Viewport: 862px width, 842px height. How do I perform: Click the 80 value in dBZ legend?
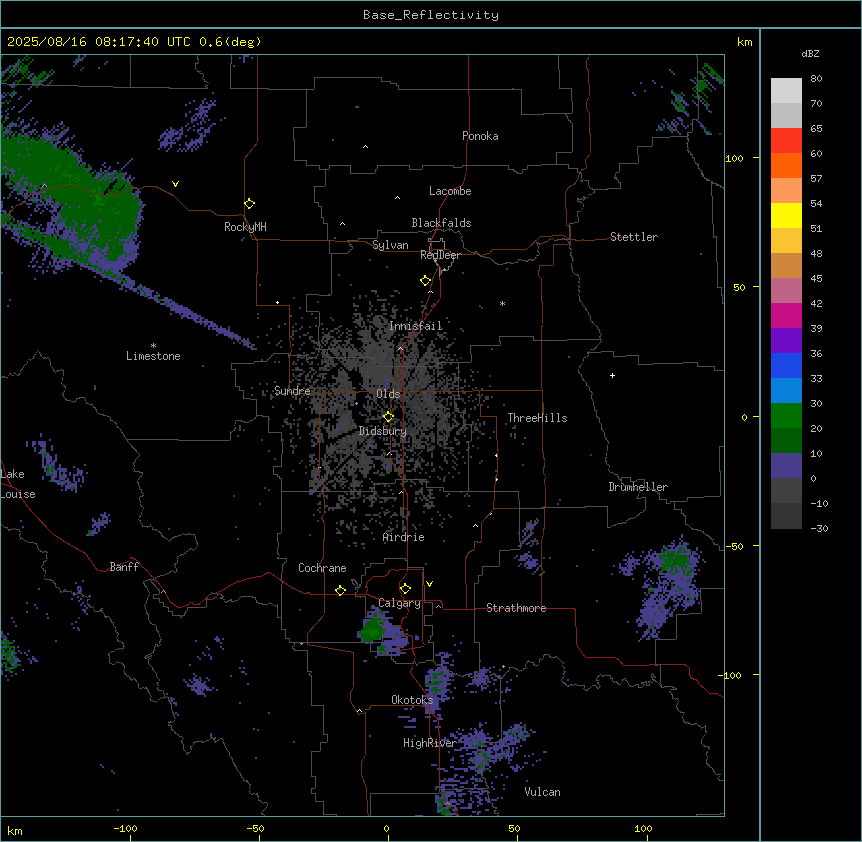point(816,79)
